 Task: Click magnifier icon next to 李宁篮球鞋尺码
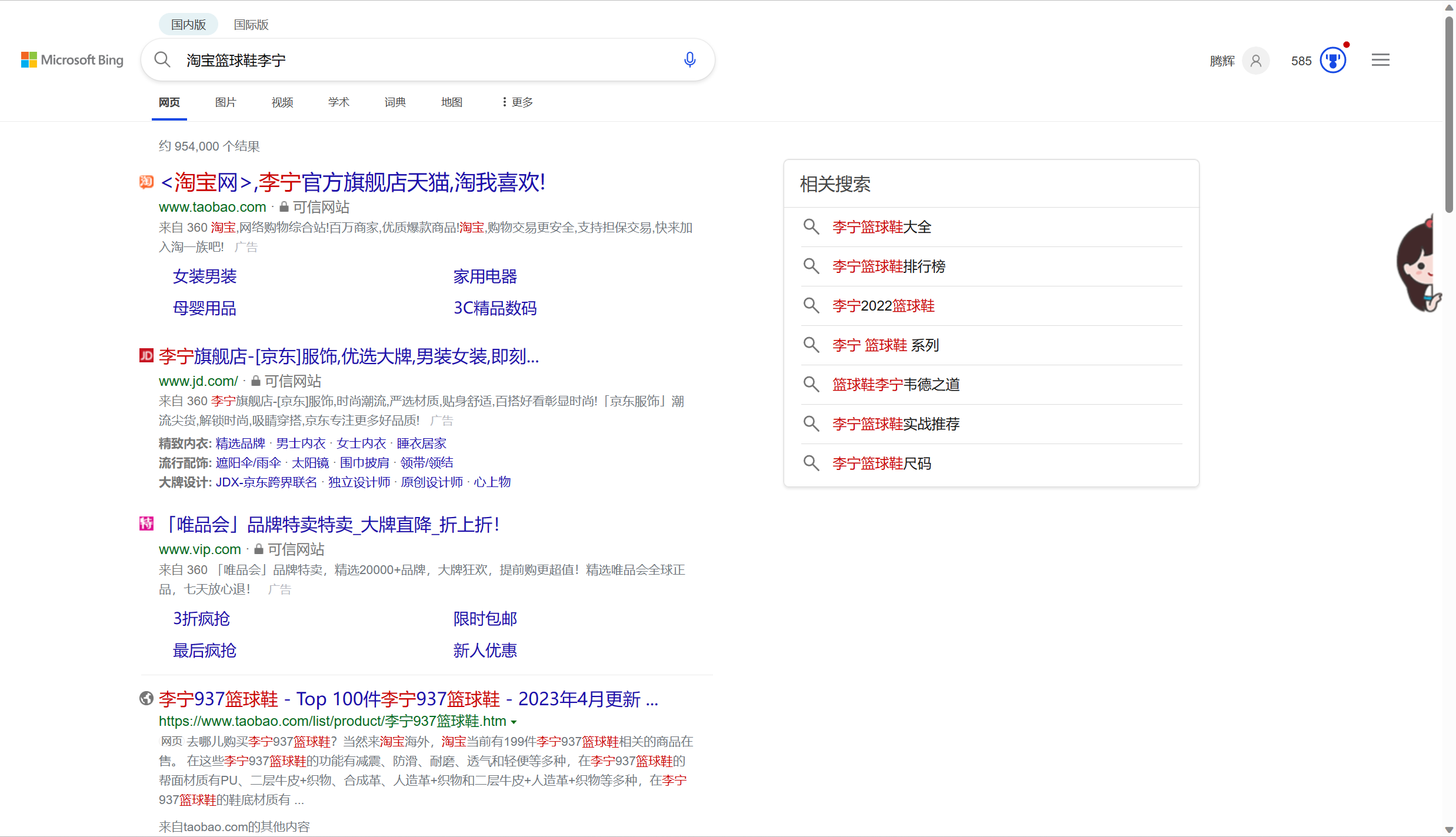811,463
